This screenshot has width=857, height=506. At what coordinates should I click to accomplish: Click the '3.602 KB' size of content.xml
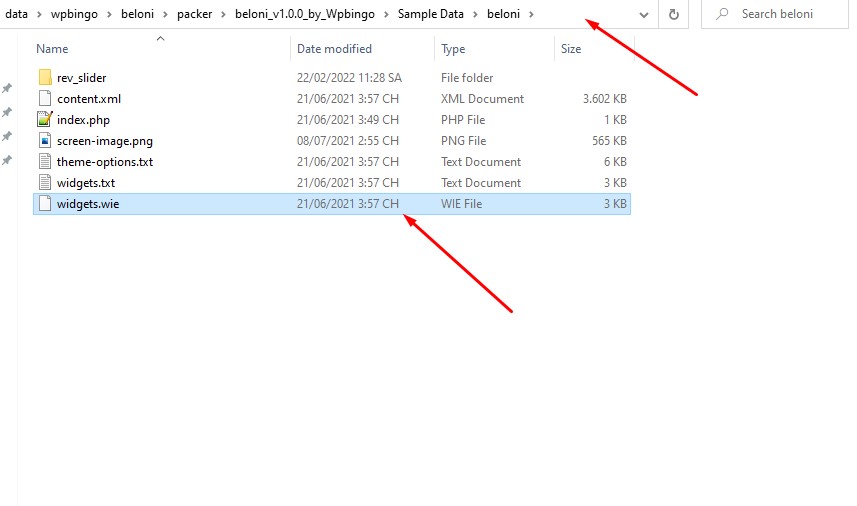[x=604, y=99]
